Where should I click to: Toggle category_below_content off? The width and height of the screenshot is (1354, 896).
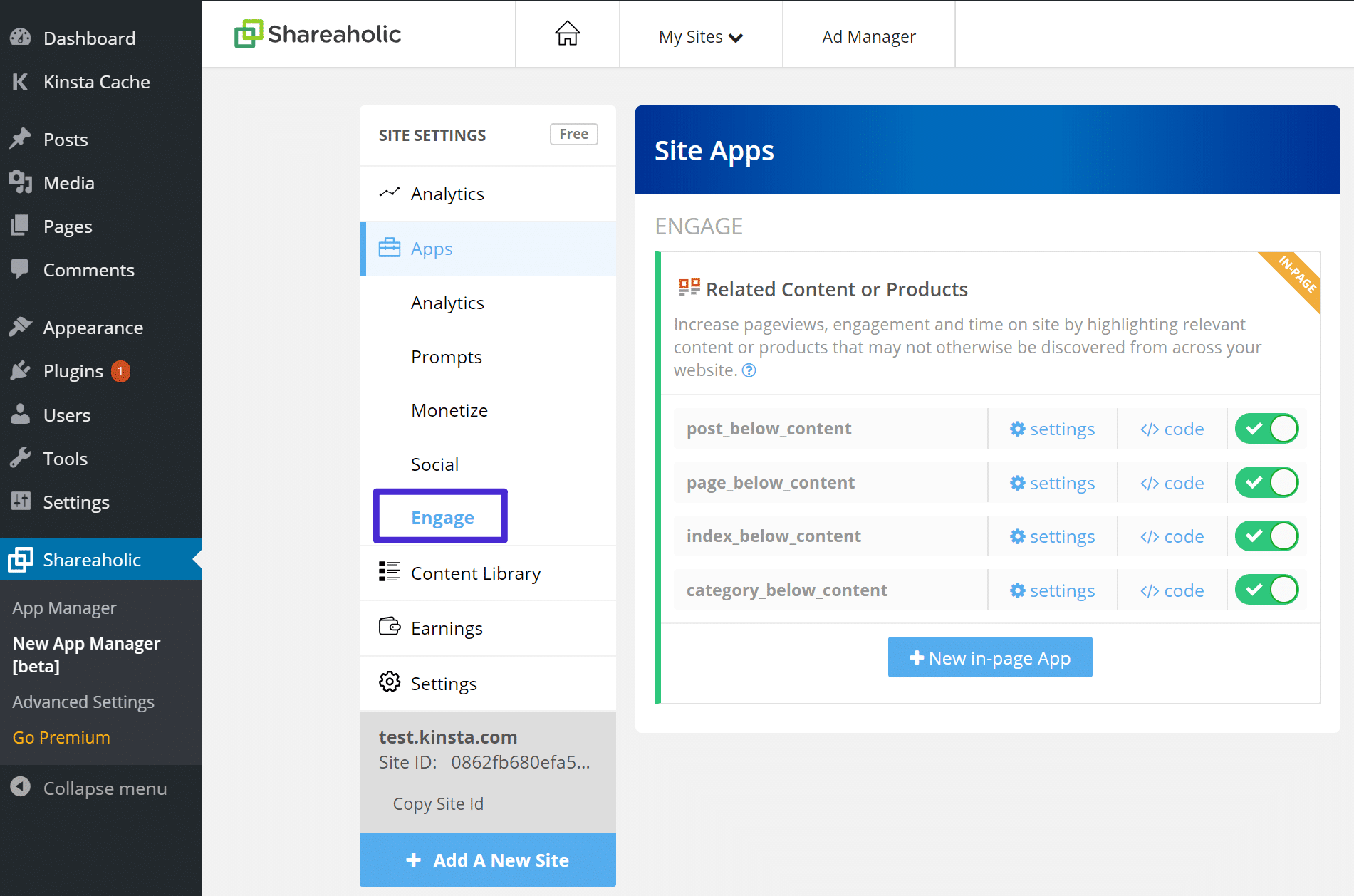click(1266, 589)
